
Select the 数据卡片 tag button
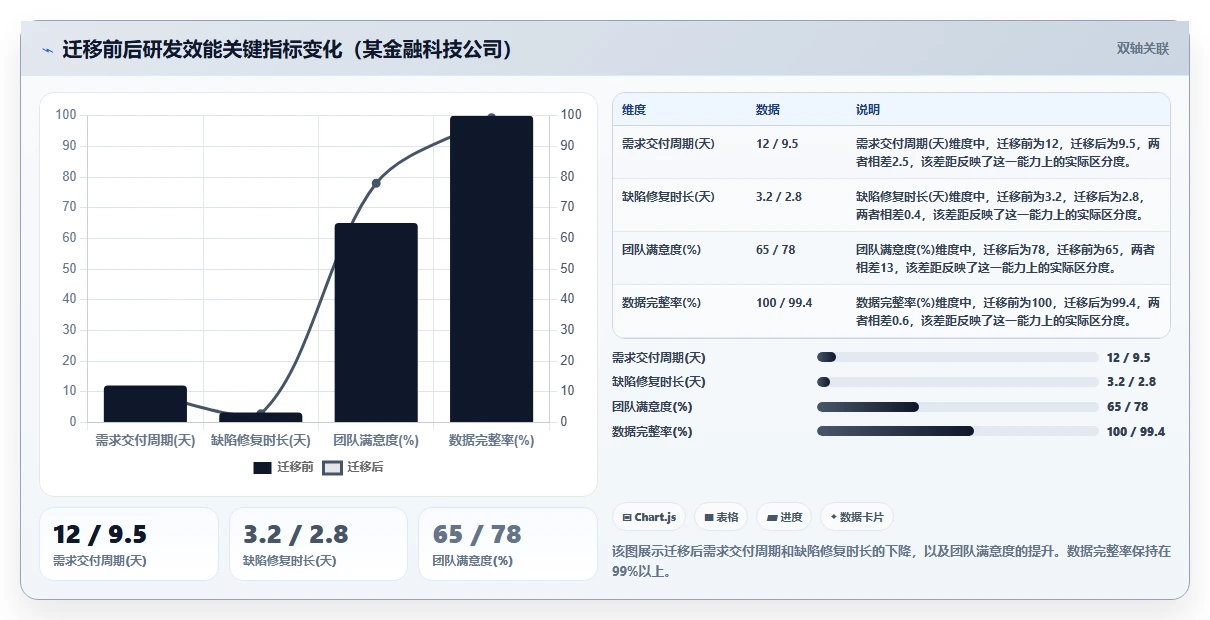click(x=856, y=517)
